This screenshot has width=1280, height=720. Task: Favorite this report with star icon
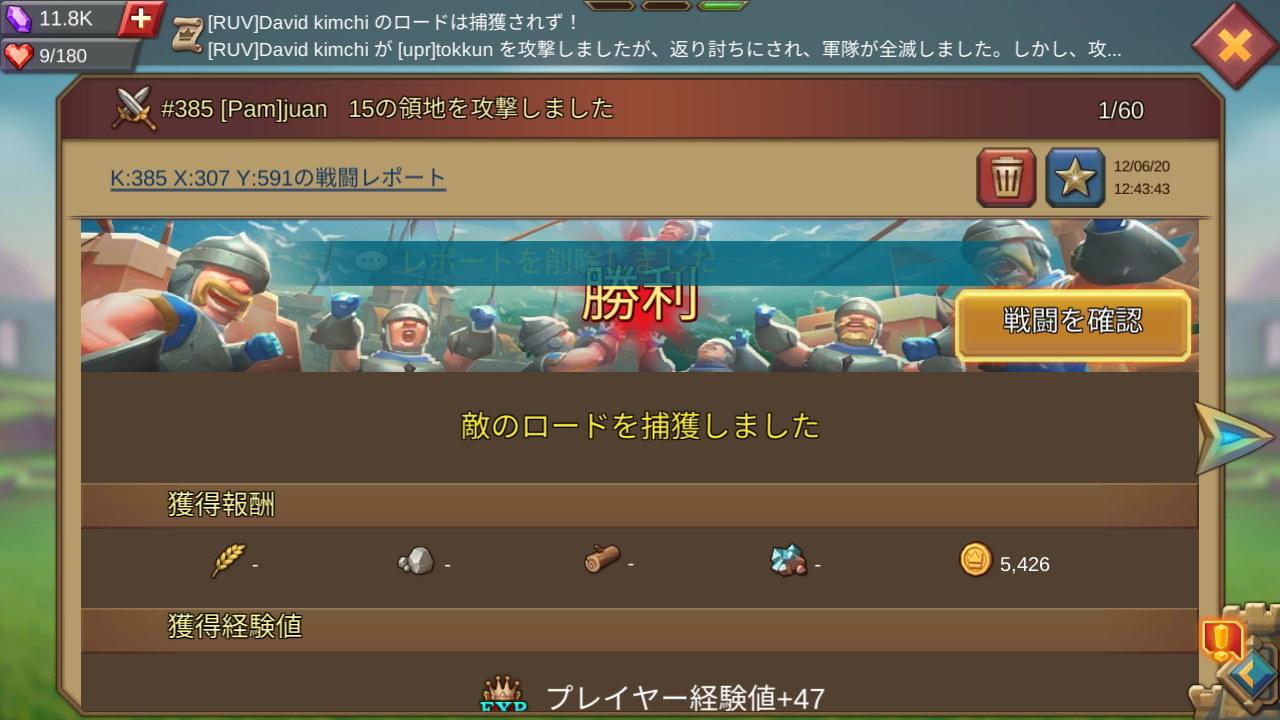1075,178
